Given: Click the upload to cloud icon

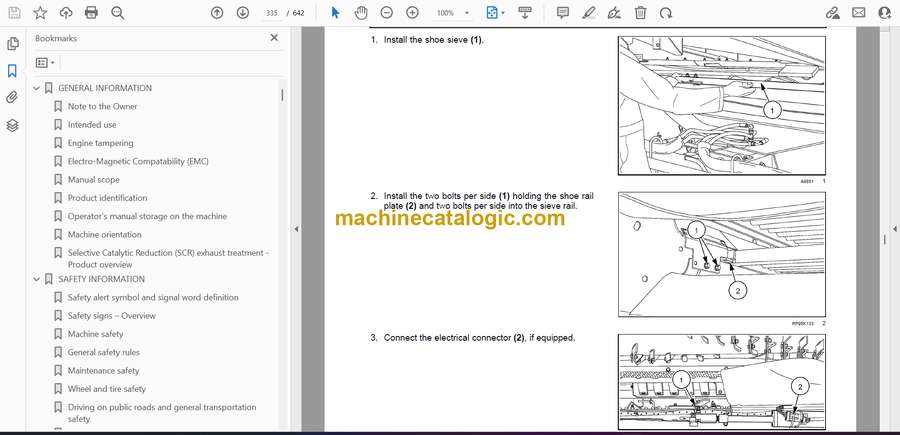Looking at the screenshot, I should [x=66, y=13].
